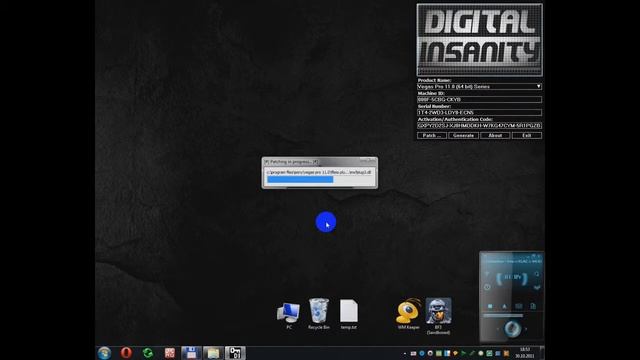Click the red taskbar icon next to sync arrows
This screenshot has height=360, width=640.
pyautogui.click(x=170, y=353)
